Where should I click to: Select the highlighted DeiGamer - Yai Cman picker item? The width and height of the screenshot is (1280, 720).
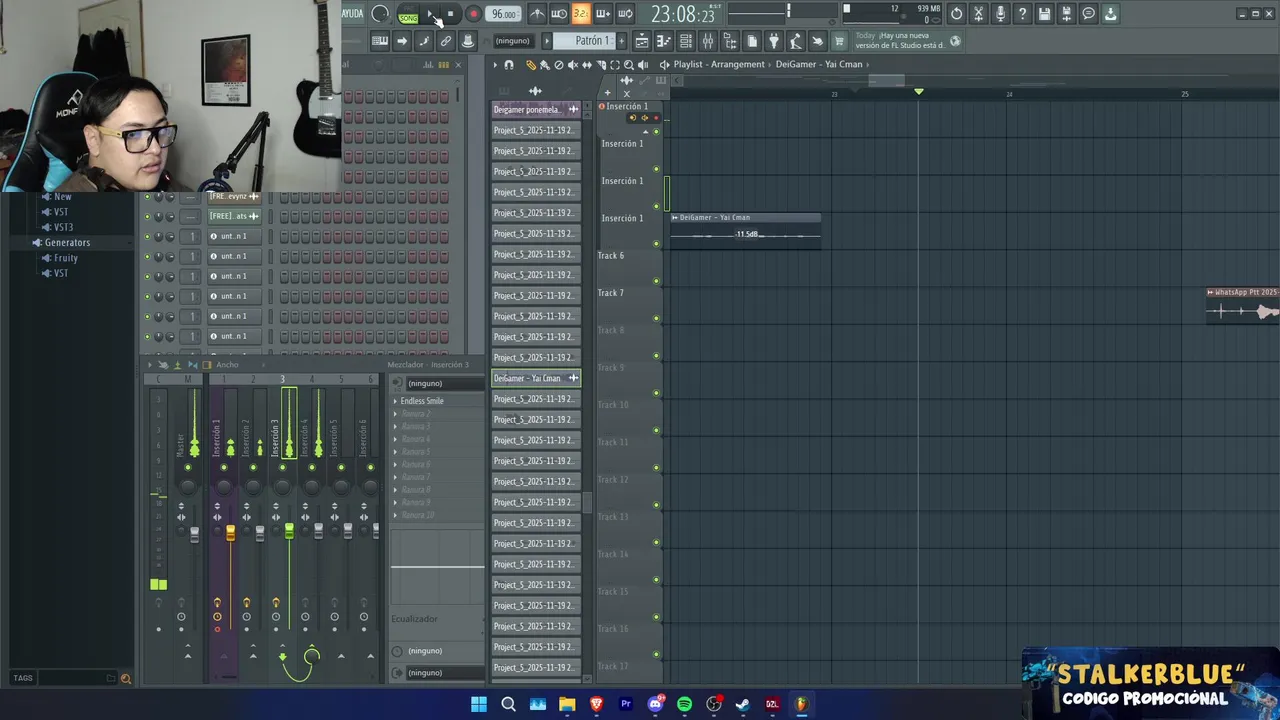[x=536, y=378]
